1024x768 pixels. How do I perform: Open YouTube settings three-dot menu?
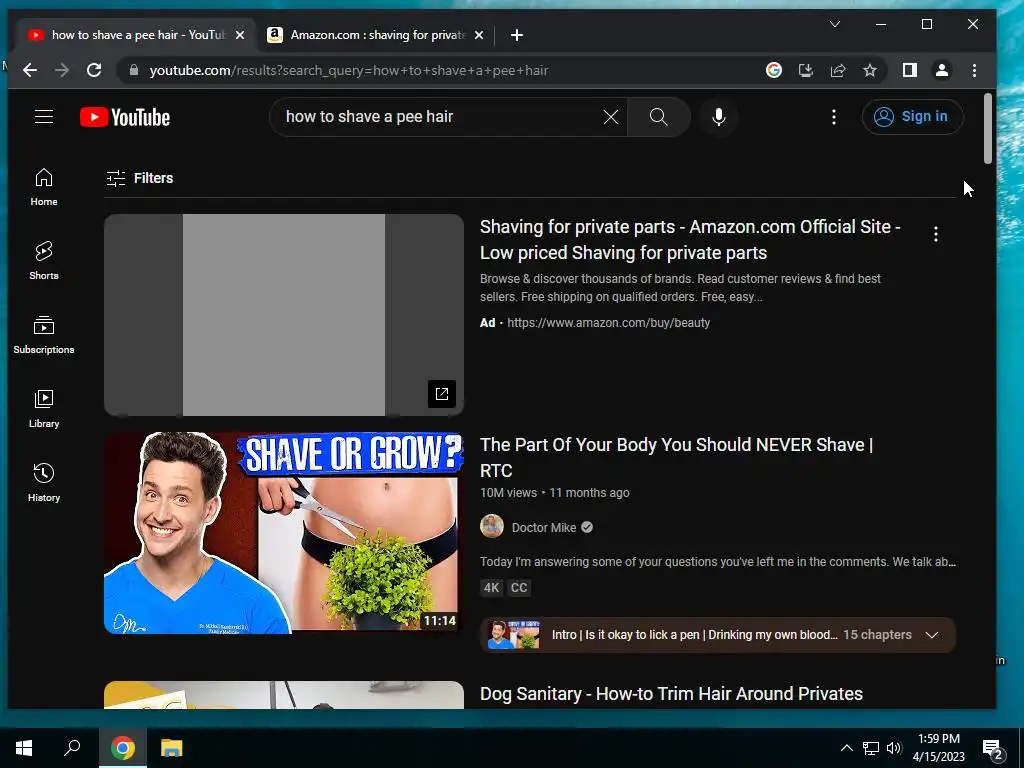[x=833, y=117]
